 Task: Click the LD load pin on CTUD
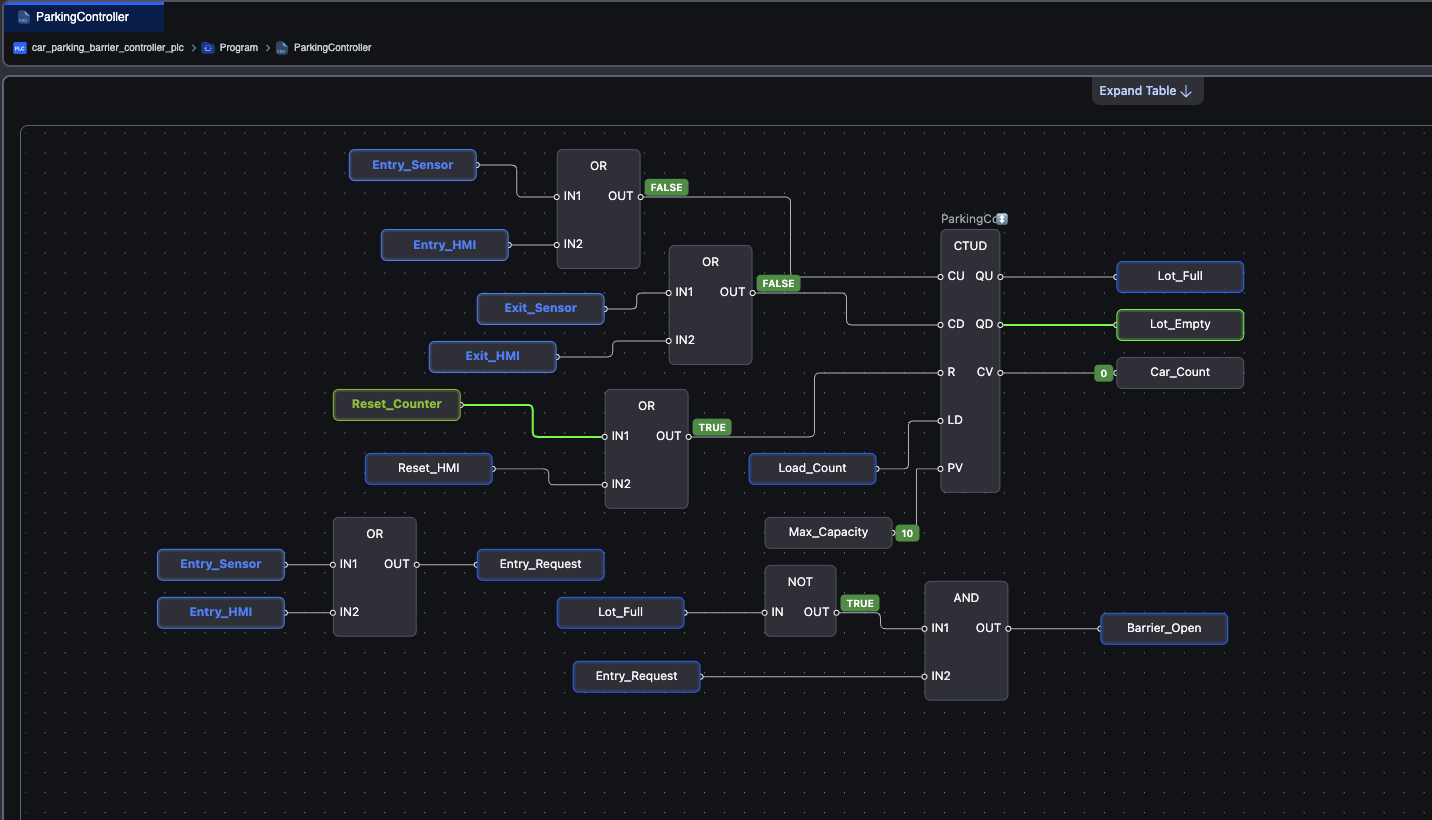click(x=941, y=420)
